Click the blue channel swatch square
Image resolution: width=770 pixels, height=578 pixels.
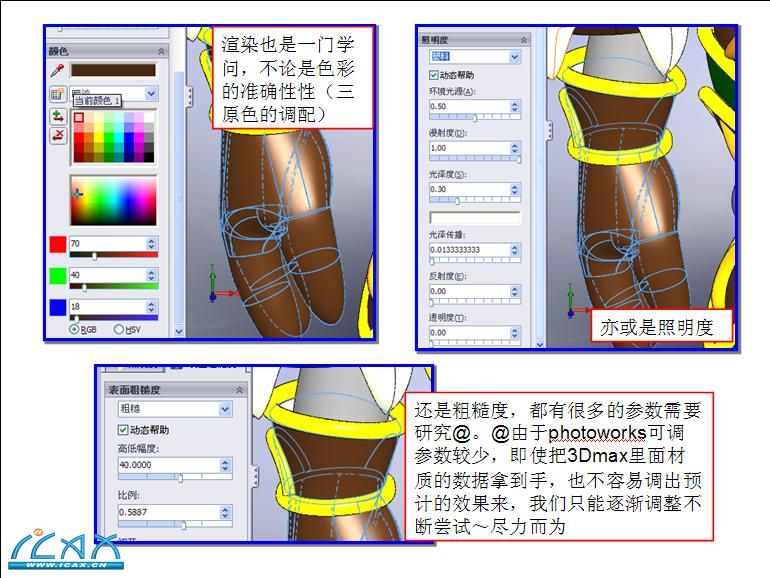tap(58, 307)
